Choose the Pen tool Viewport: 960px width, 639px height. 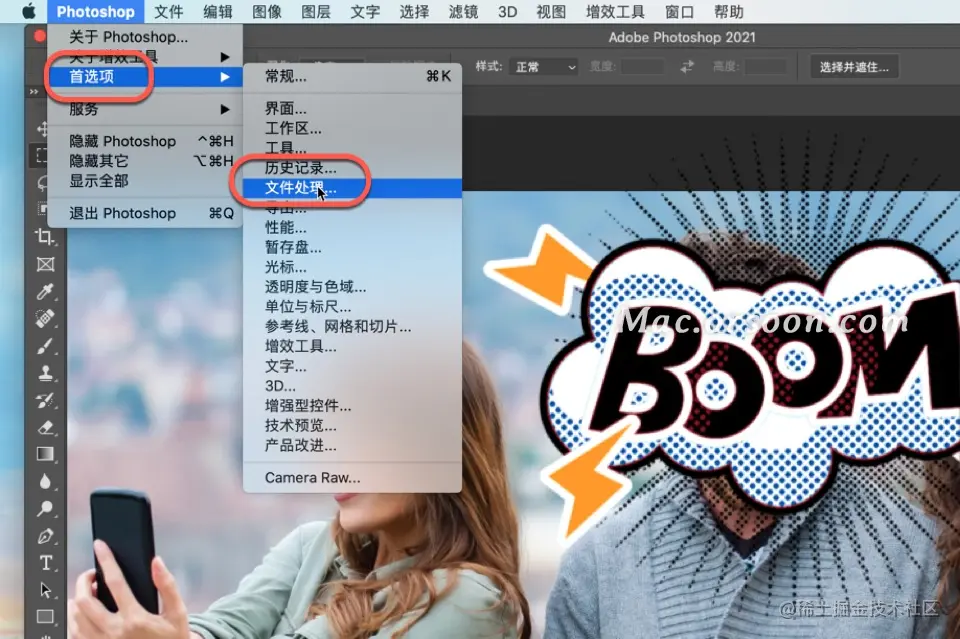45,536
